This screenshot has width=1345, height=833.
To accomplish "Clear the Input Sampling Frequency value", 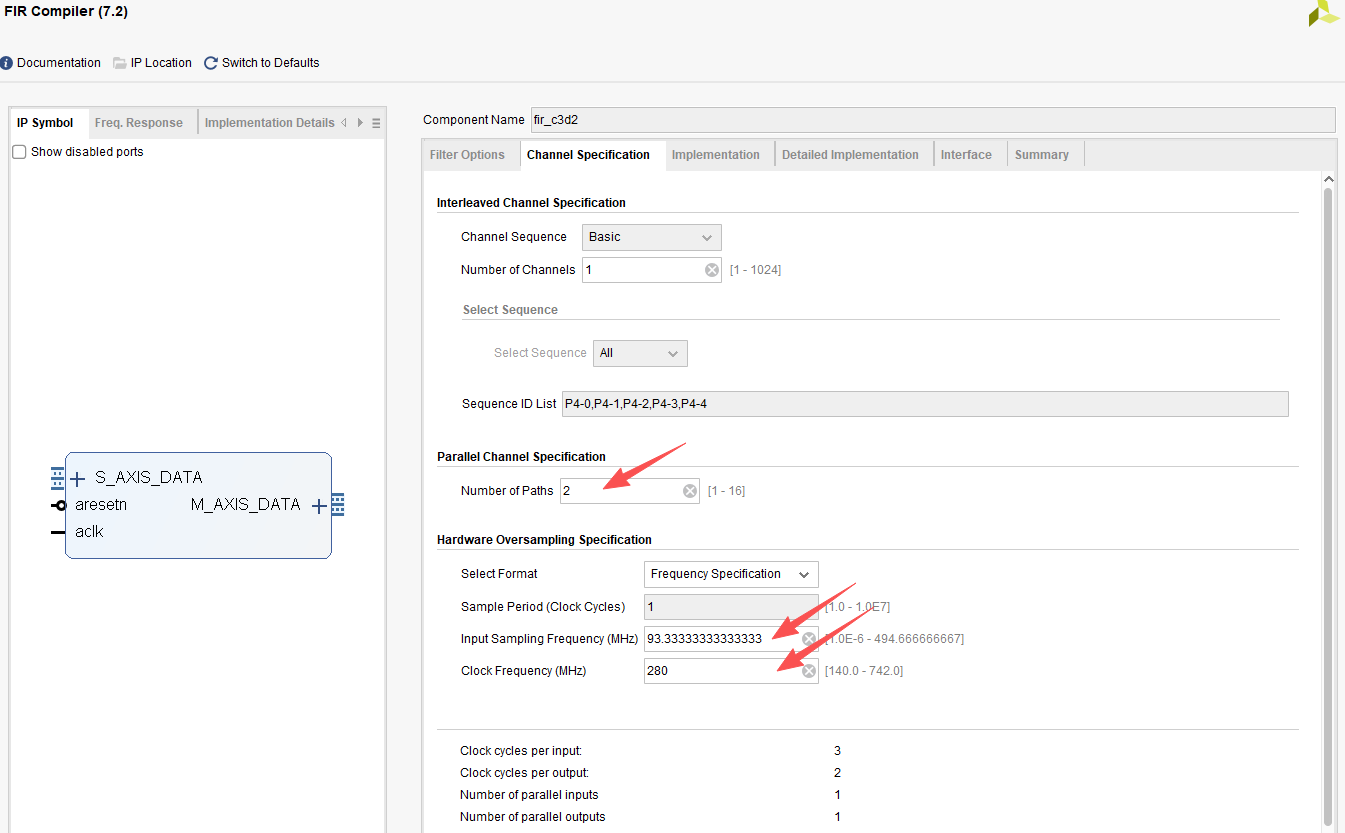I will click(x=809, y=639).
